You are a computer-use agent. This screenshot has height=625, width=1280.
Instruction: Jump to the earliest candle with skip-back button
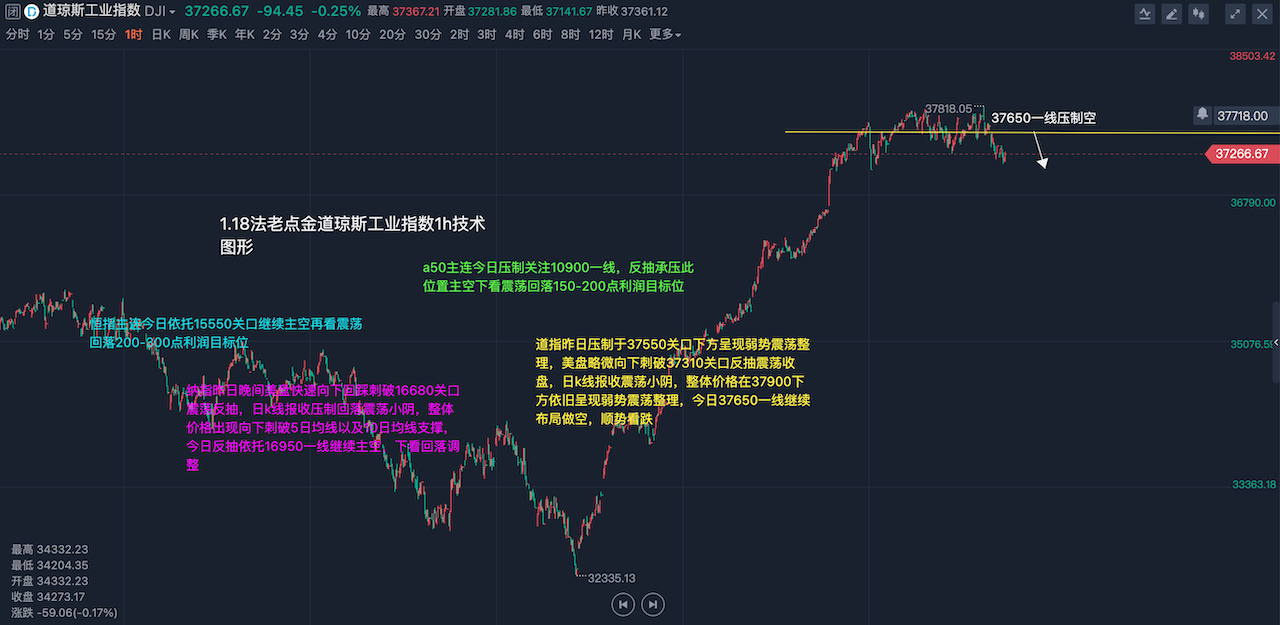pos(623,604)
